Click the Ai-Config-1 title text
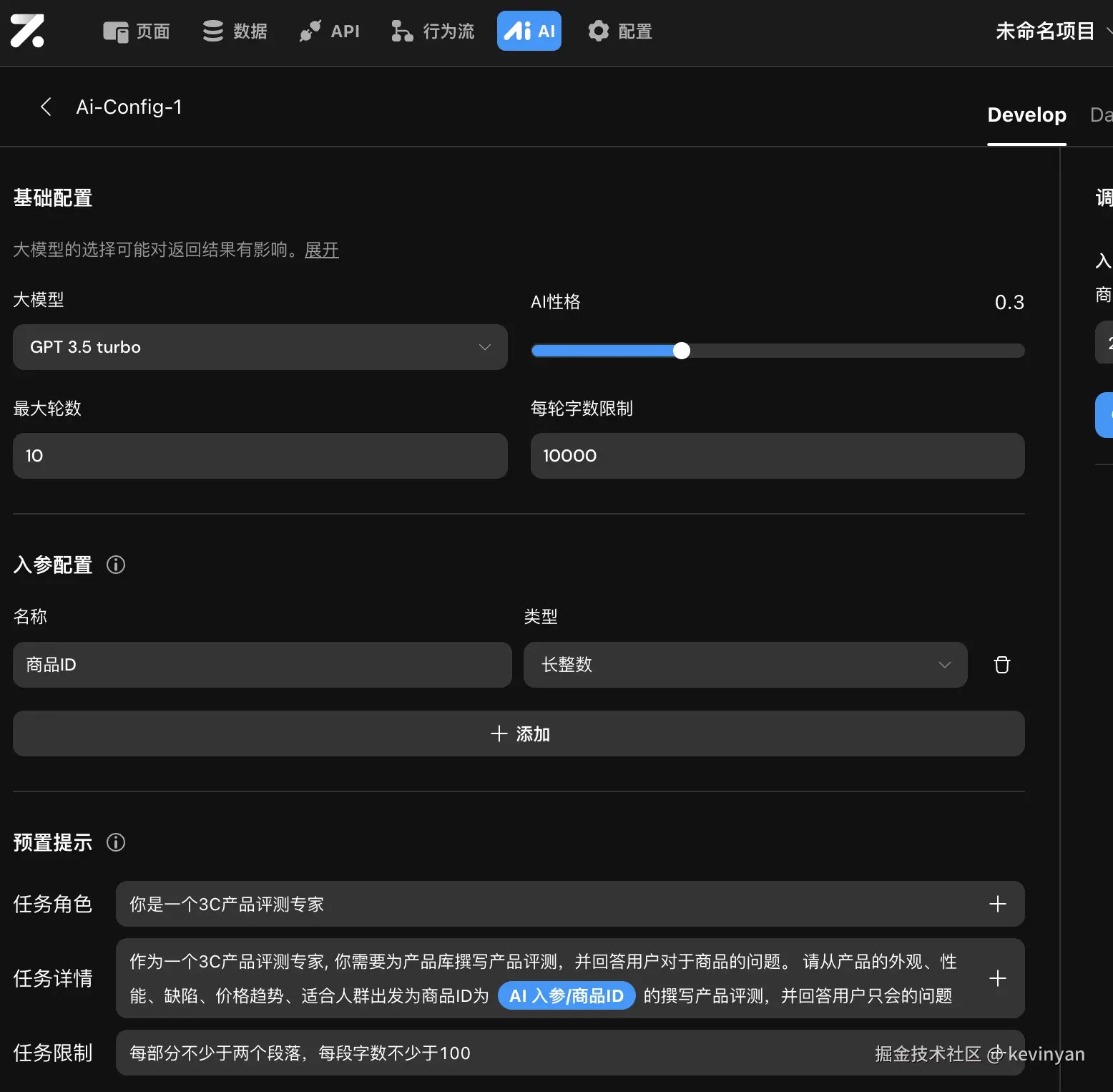 click(x=129, y=107)
